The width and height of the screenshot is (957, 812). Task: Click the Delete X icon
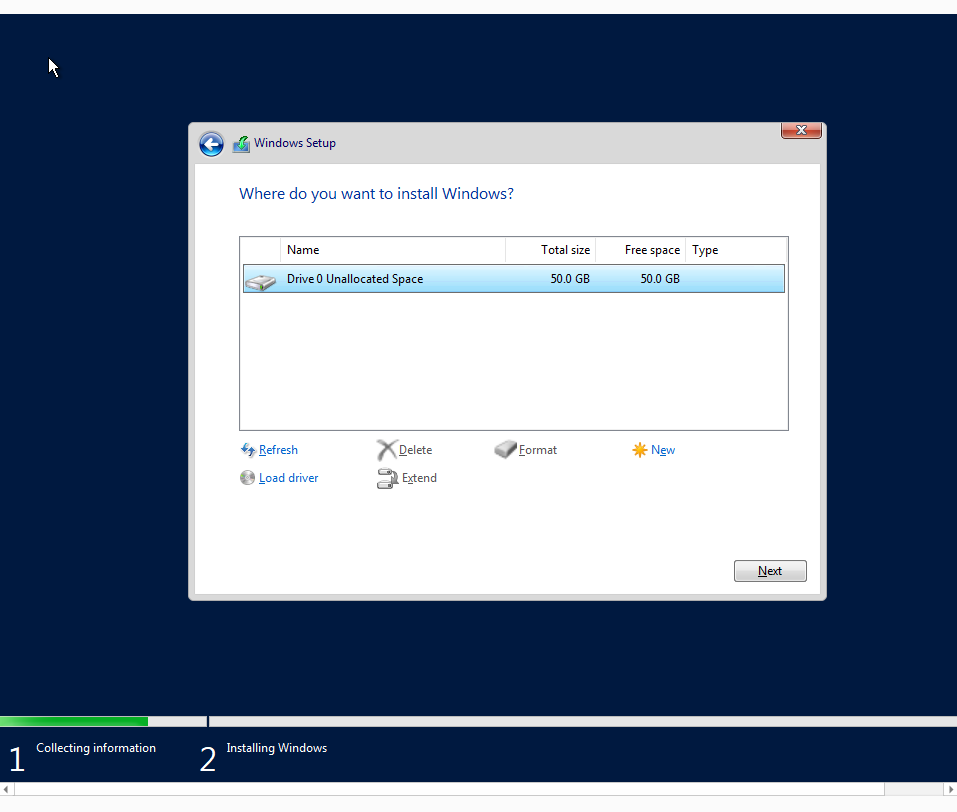[x=387, y=450]
